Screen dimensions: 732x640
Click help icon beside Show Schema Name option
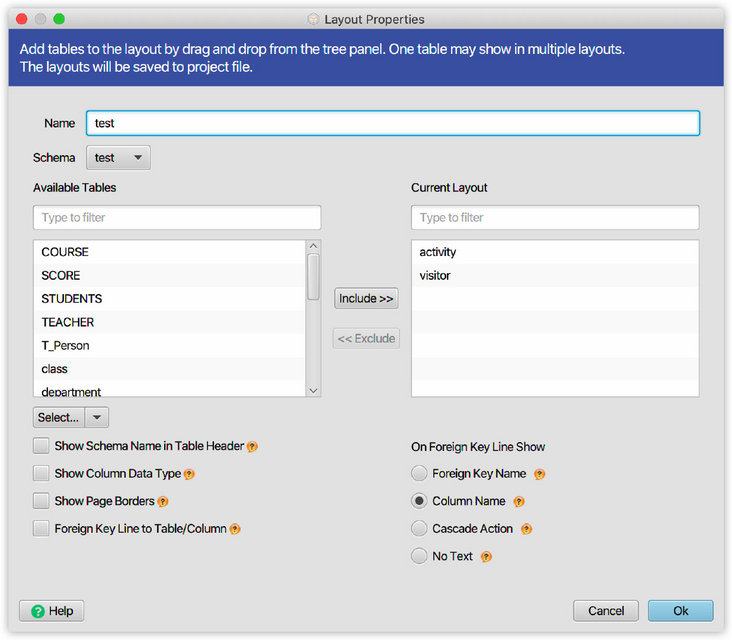point(252,447)
